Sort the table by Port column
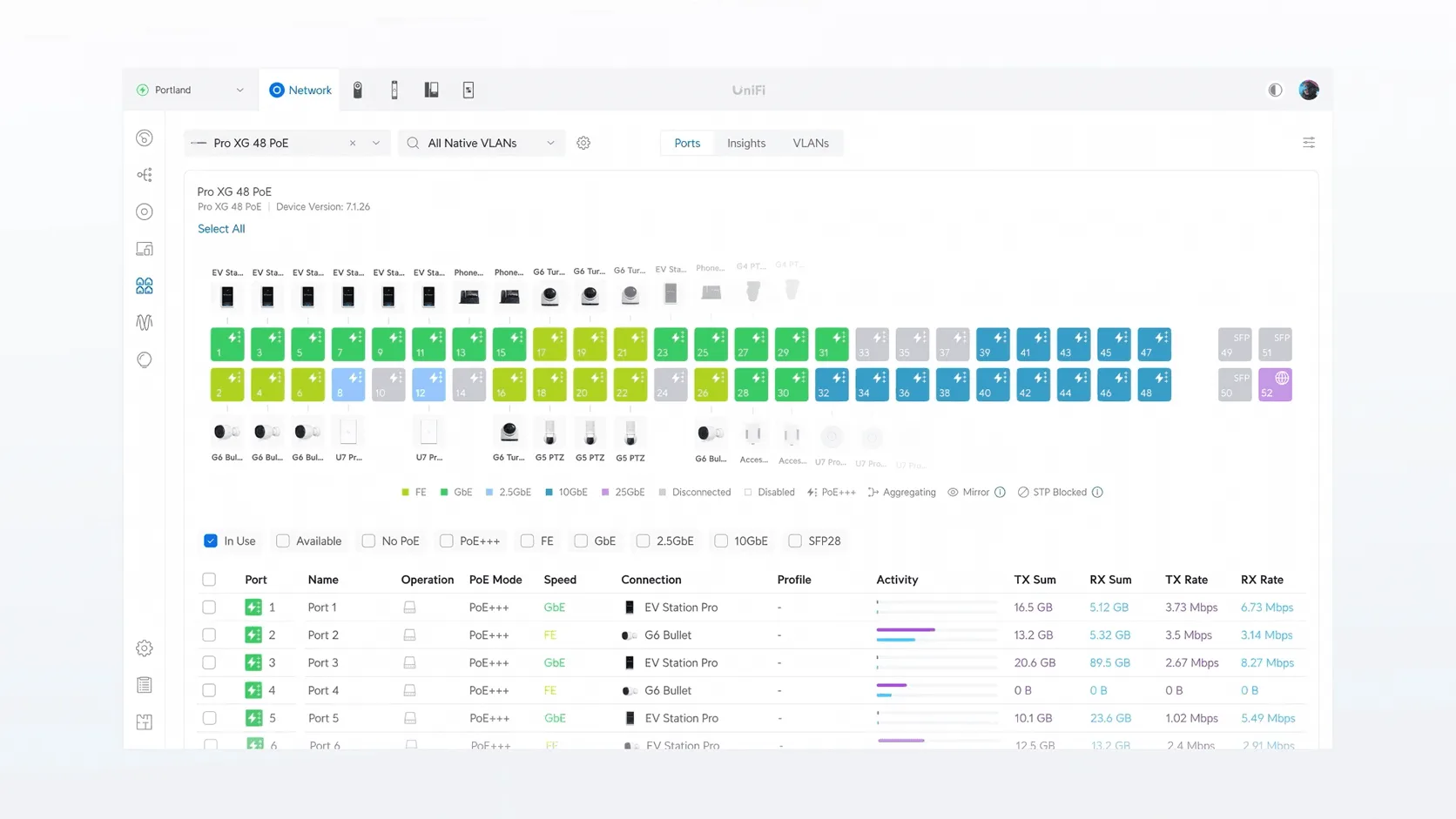1456x819 pixels. tap(256, 579)
